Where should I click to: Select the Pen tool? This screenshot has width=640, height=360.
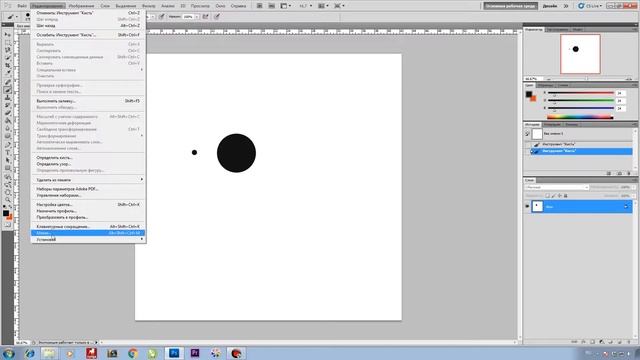tap(8, 145)
